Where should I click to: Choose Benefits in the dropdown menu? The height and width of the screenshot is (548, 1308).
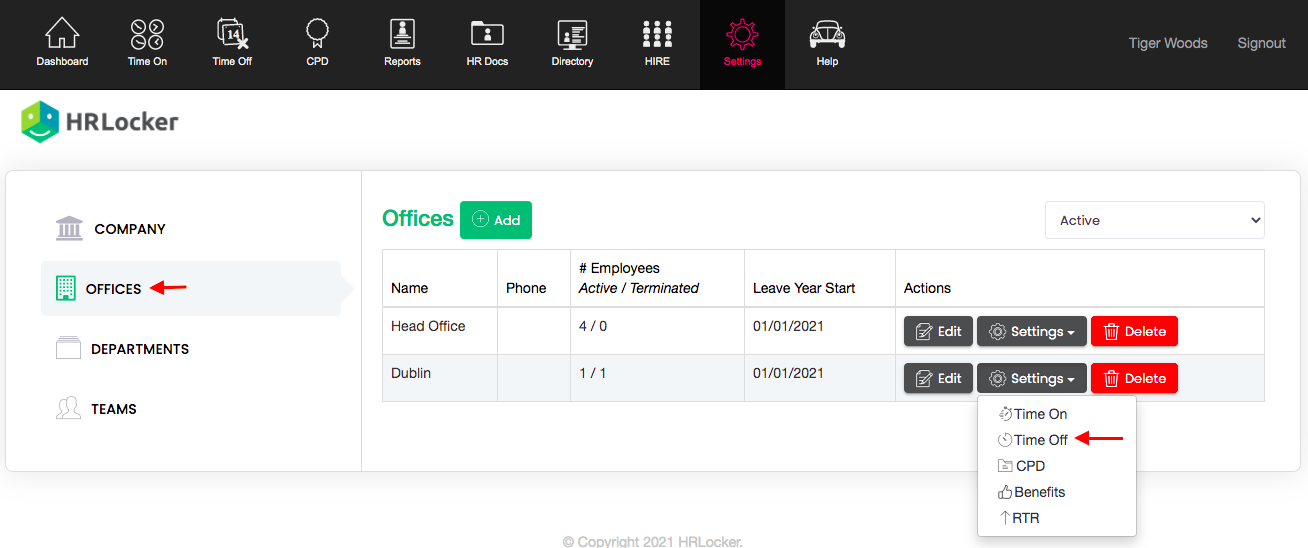[x=1039, y=492]
